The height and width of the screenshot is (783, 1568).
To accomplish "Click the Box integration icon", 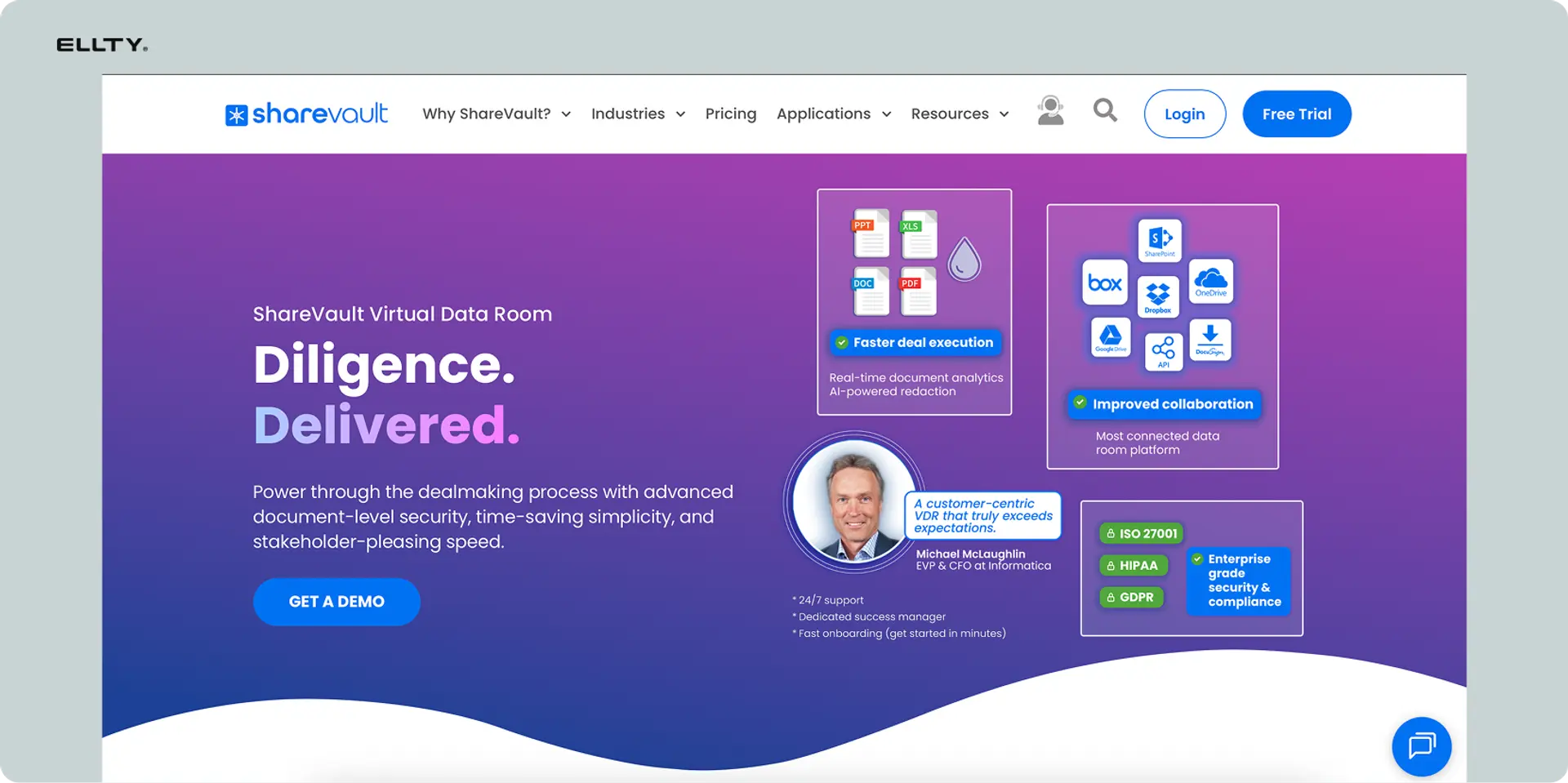I will coord(1105,283).
